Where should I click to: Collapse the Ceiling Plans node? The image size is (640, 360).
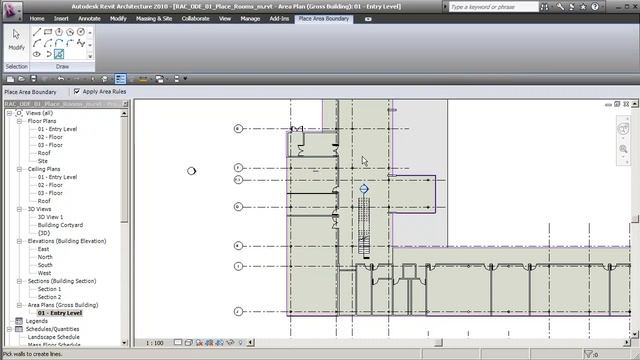19,169
